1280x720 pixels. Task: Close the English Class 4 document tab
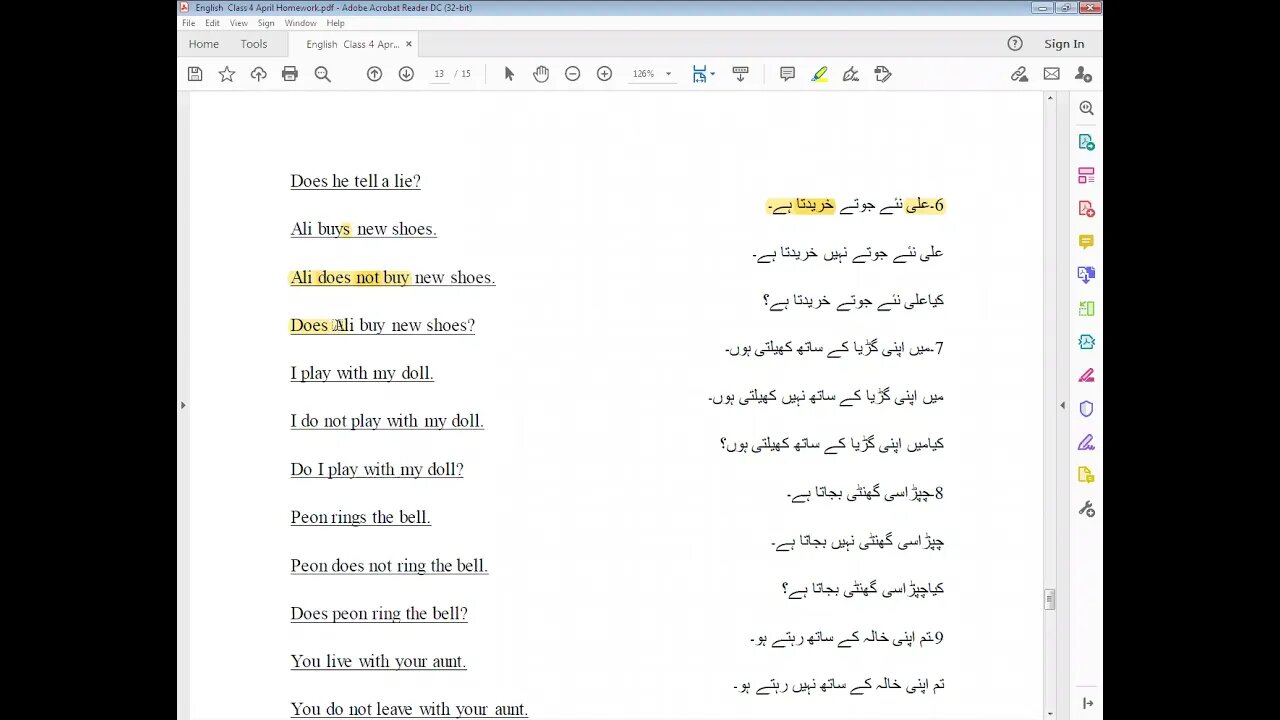[409, 44]
